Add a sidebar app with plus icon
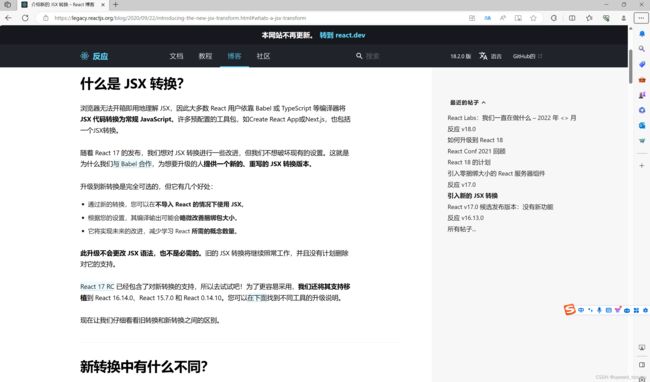 click(642, 165)
